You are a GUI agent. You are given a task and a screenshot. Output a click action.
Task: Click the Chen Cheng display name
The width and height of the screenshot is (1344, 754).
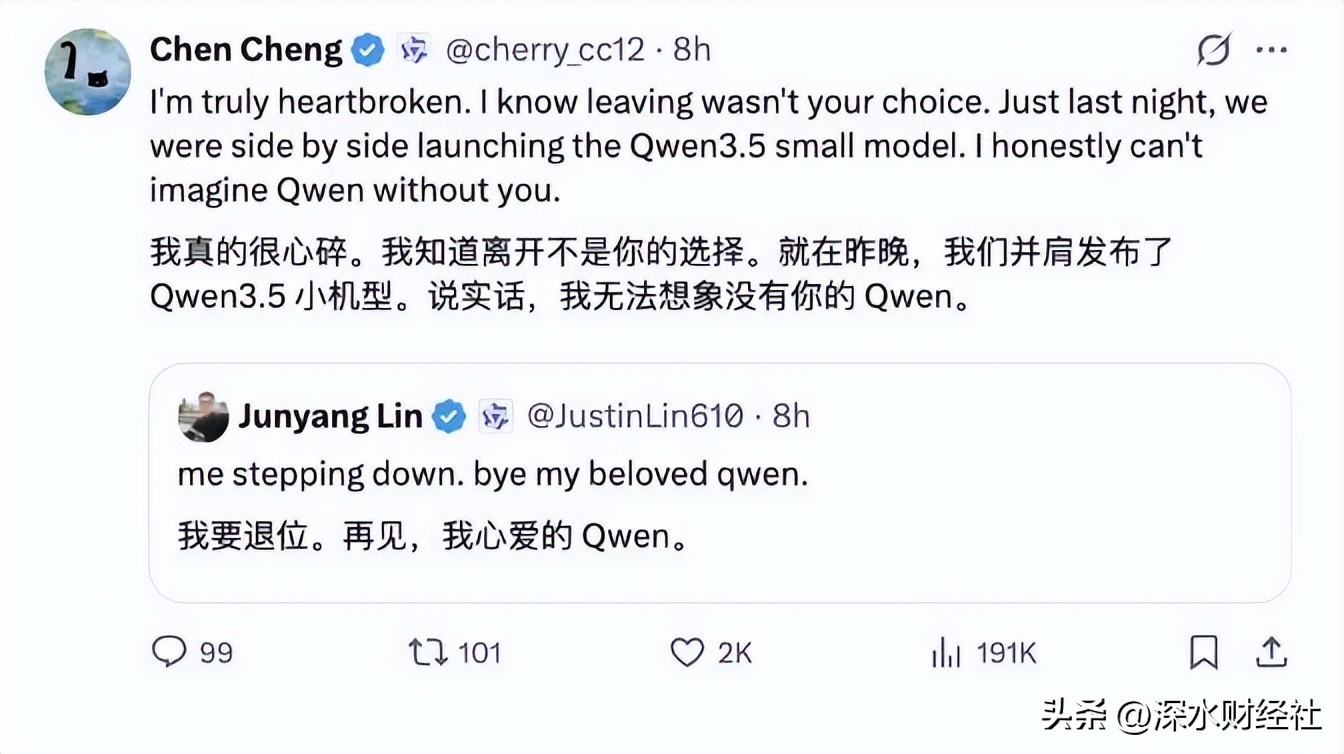click(246, 49)
